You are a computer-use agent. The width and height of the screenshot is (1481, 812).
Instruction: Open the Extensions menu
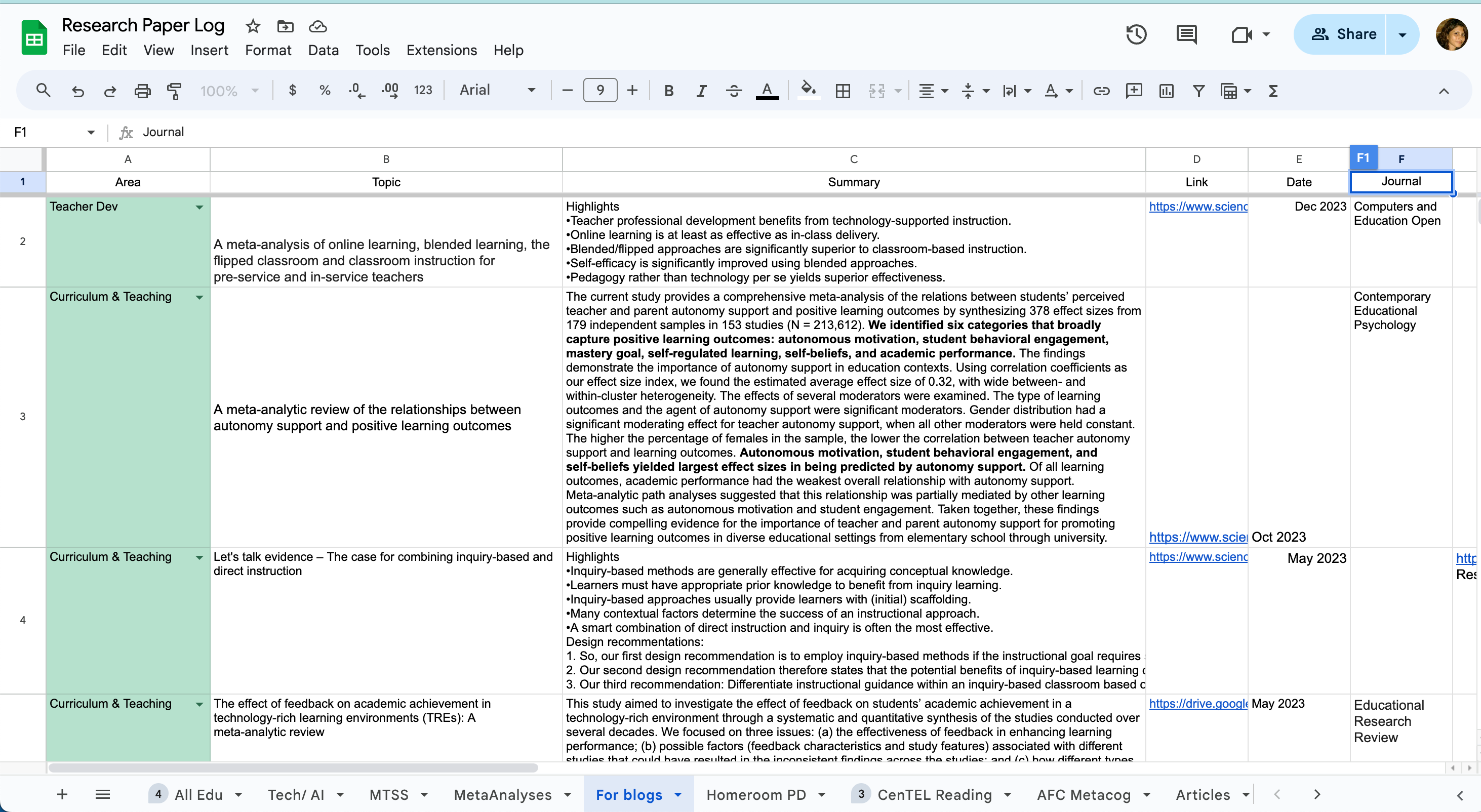[442, 50]
